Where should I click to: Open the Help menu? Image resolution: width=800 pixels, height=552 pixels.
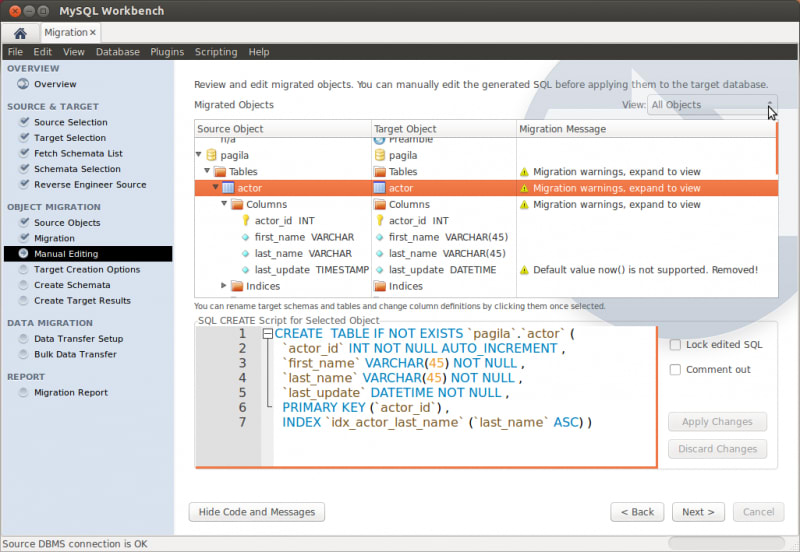tap(259, 52)
